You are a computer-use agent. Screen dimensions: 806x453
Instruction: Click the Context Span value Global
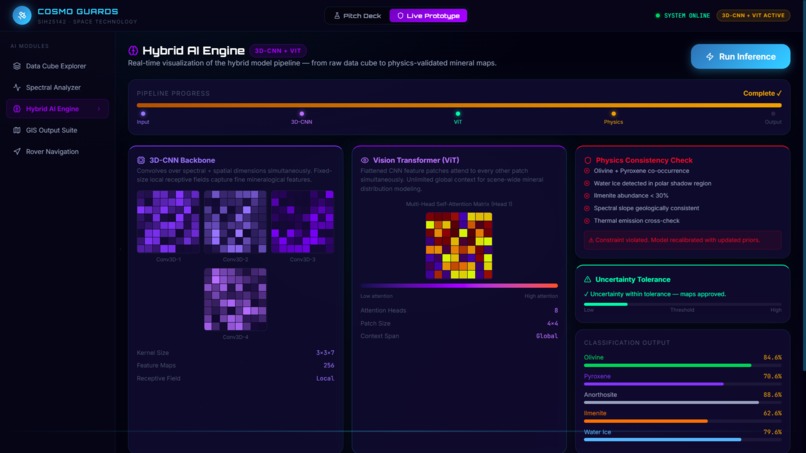tap(547, 336)
